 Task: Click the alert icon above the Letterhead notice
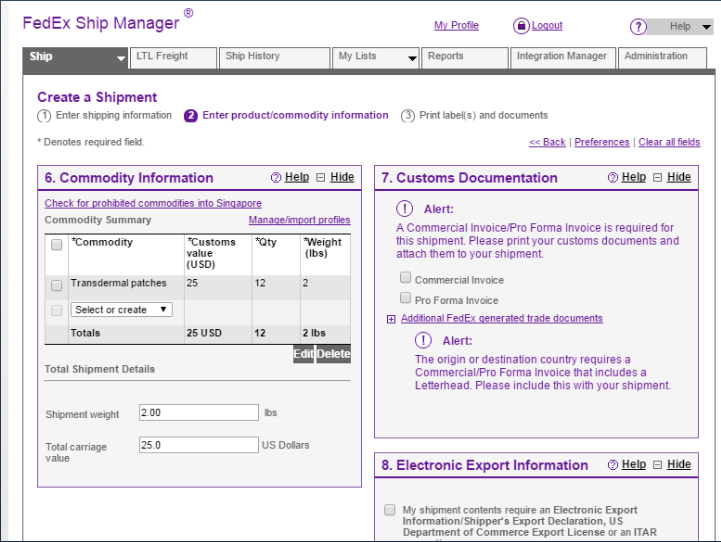pos(423,340)
